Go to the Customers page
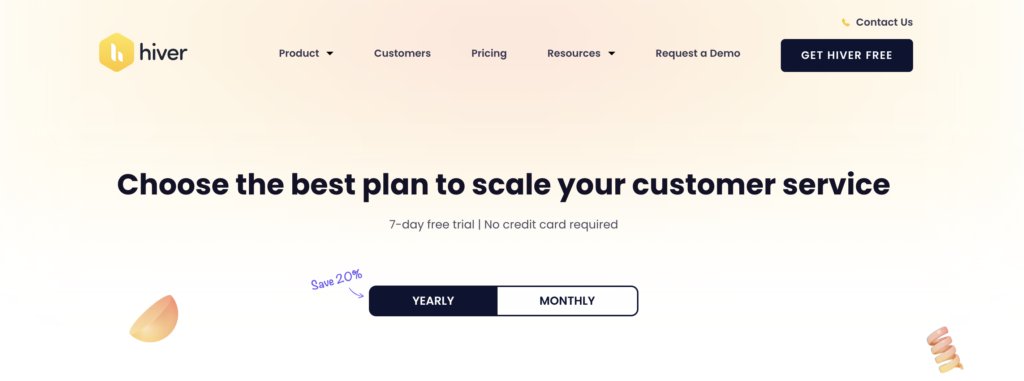 (x=402, y=54)
